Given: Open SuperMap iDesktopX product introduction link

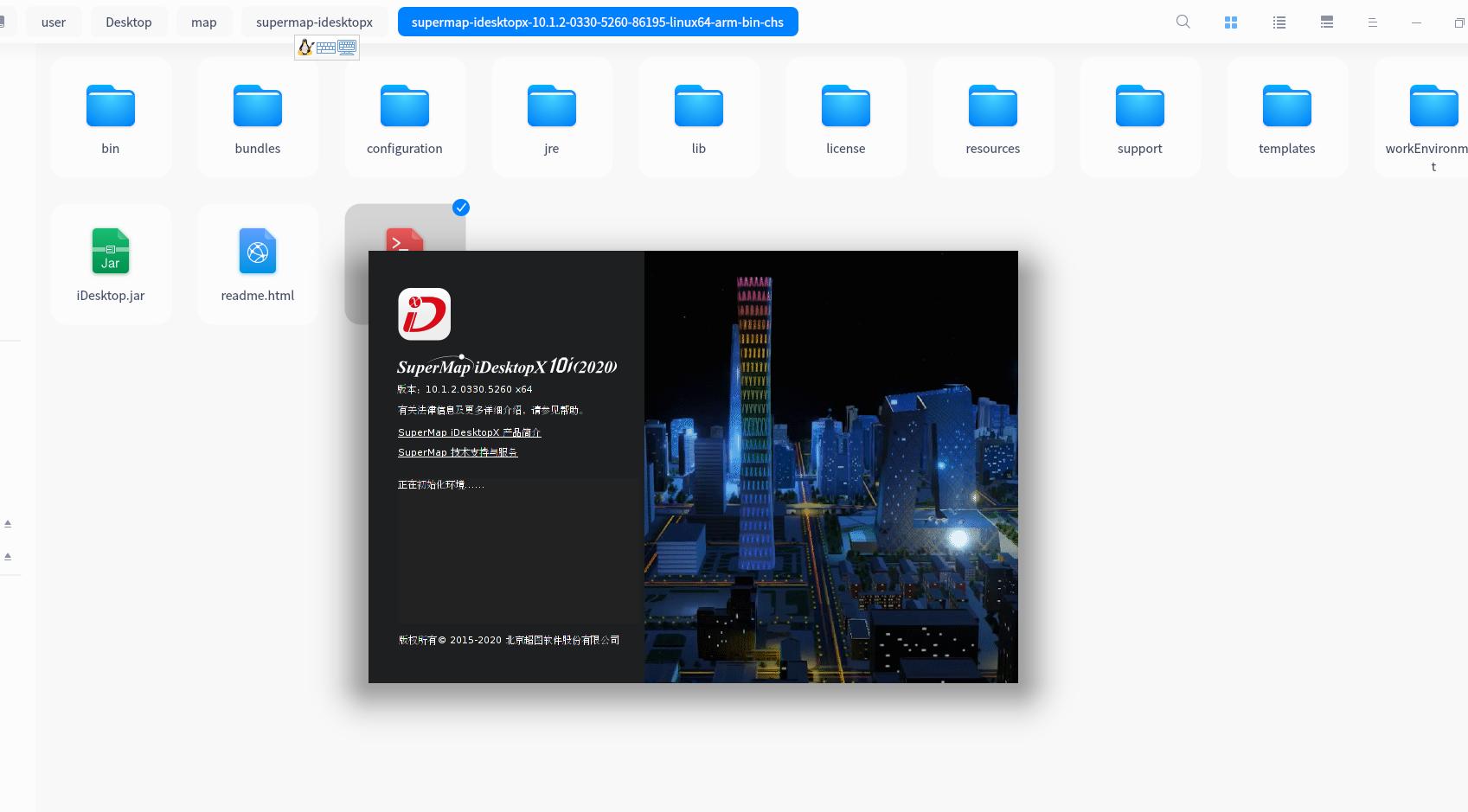Looking at the screenshot, I should pyautogui.click(x=470, y=432).
